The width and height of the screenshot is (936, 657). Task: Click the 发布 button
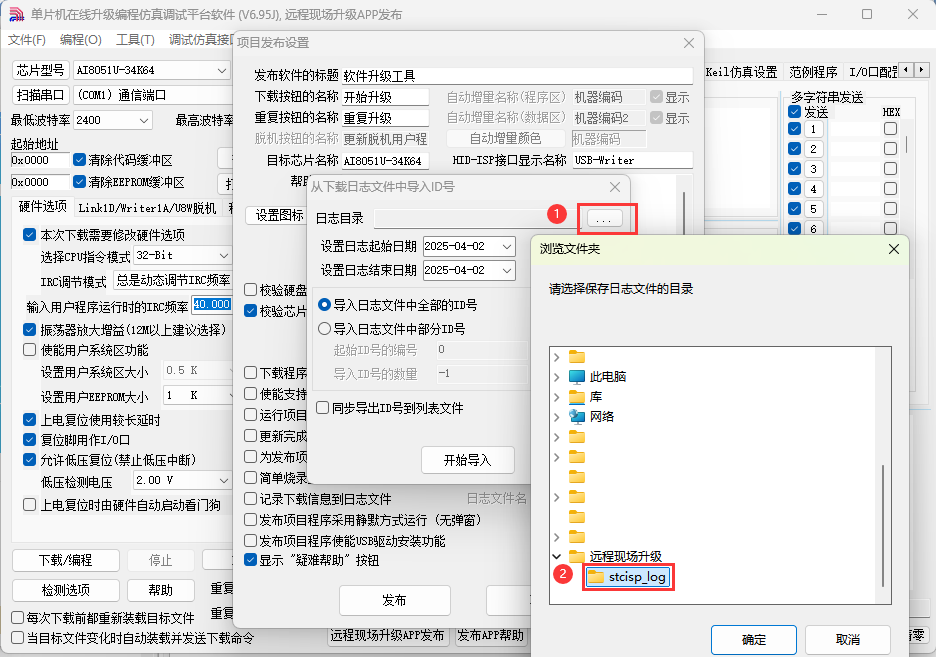click(x=395, y=600)
